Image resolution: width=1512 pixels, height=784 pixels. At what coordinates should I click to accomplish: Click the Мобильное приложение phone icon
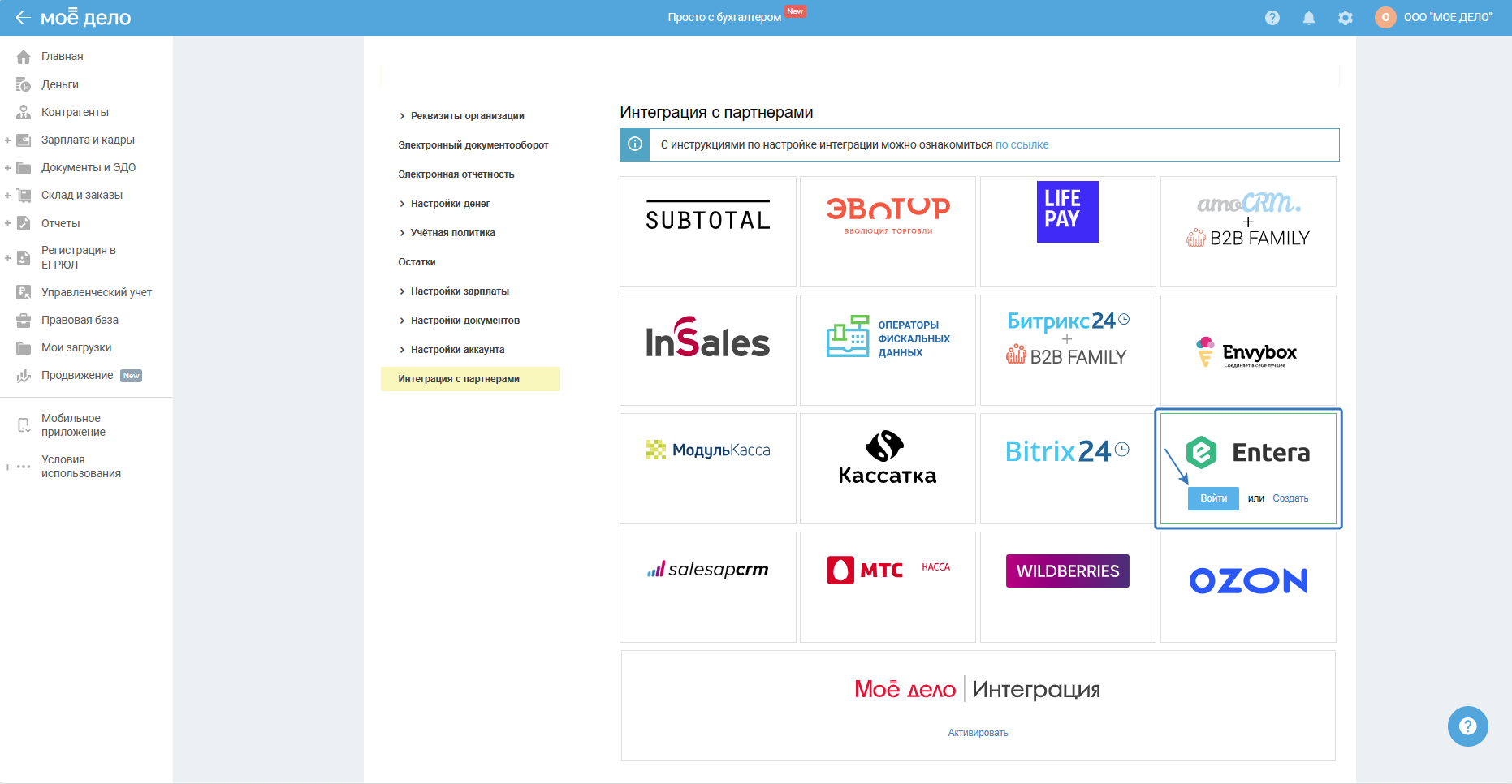[24, 425]
